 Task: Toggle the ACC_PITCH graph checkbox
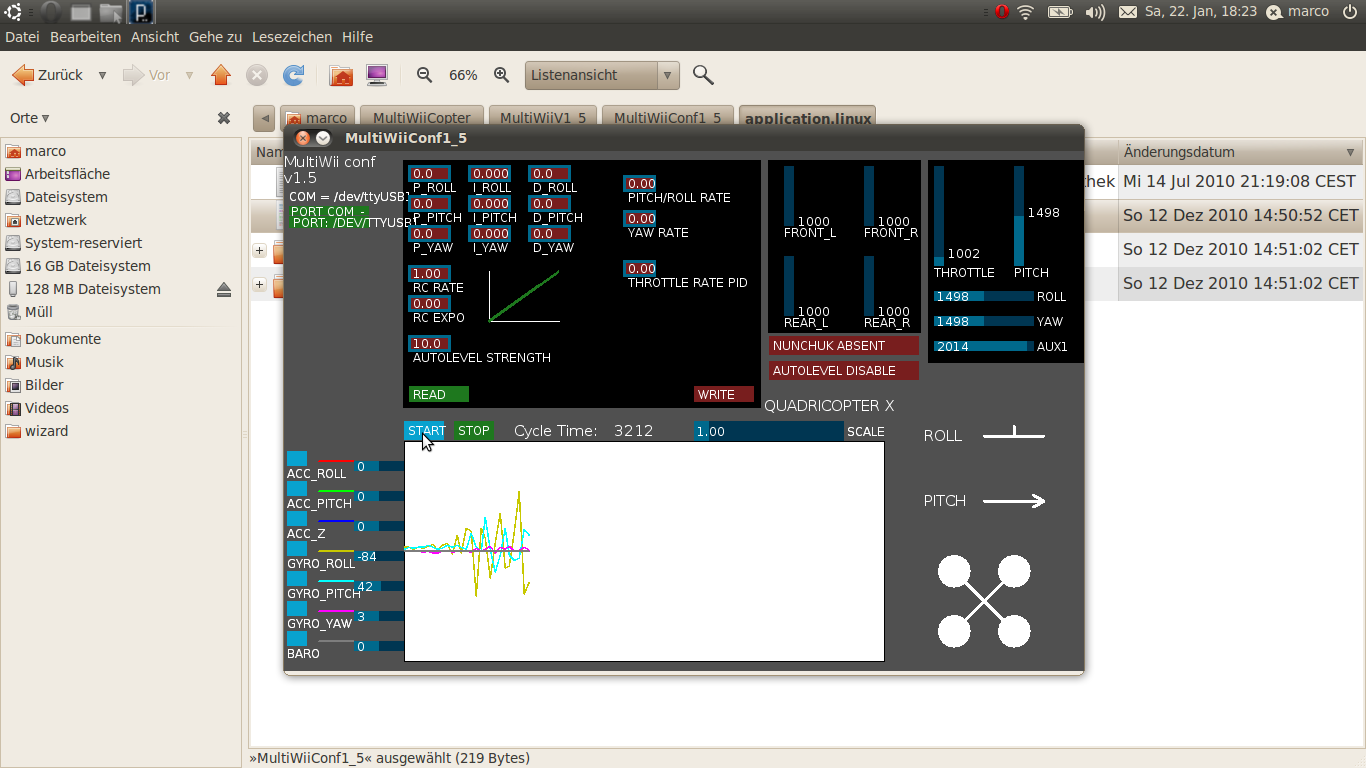point(297,489)
